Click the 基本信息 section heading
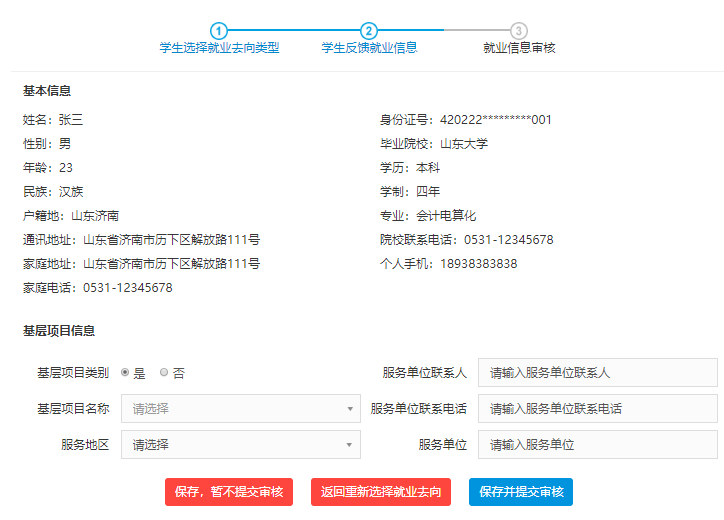Viewport: 724px width, 520px height. 47,91
